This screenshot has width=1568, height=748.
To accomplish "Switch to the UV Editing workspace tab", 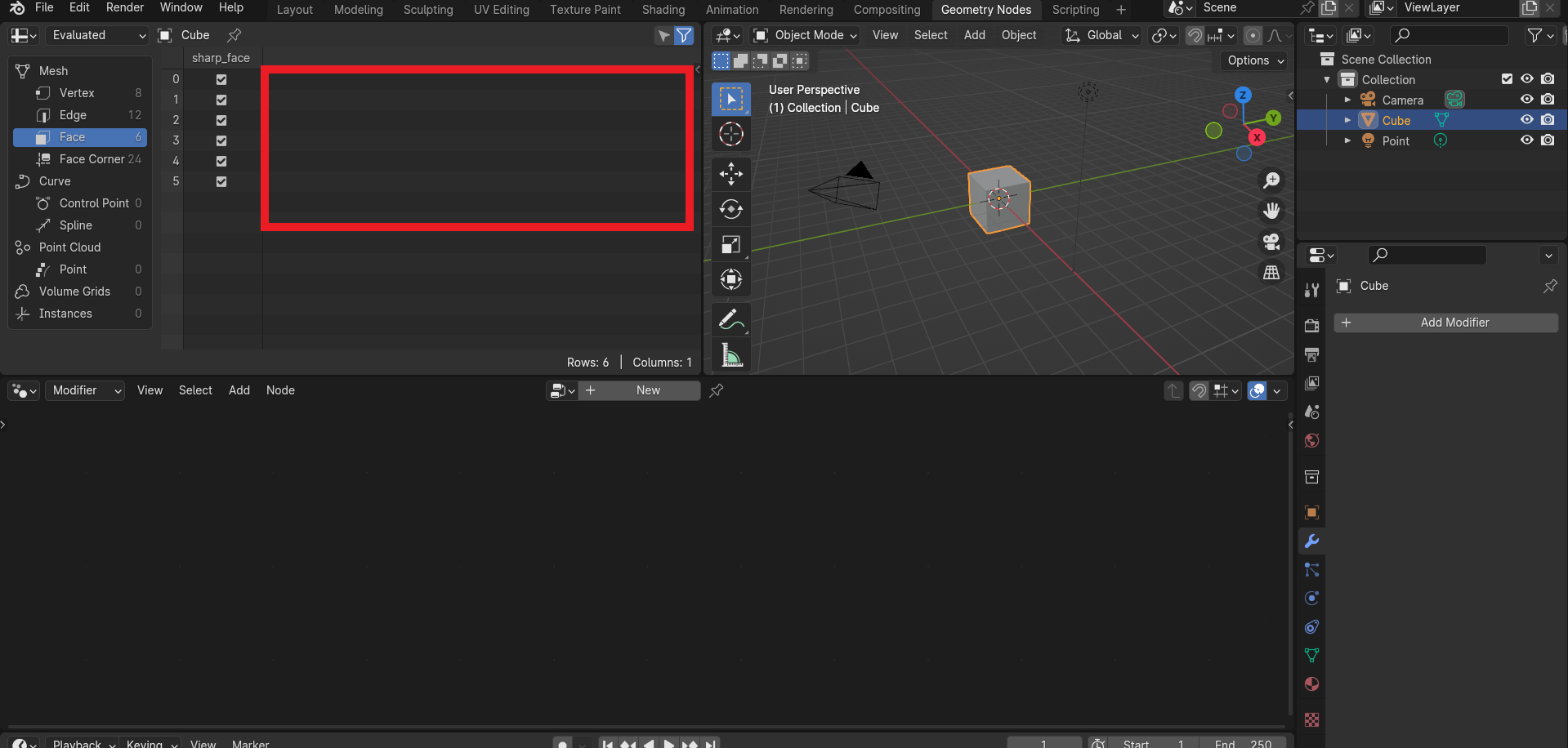I will 501,10.
